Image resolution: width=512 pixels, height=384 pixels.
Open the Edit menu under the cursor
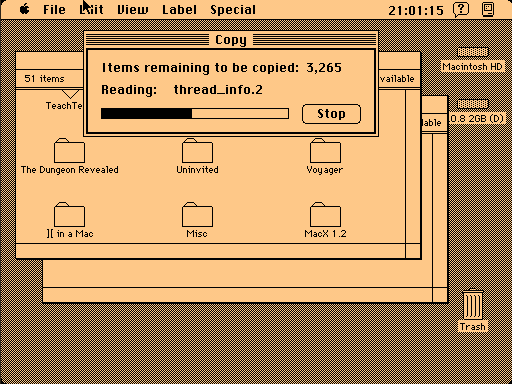click(x=92, y=10)
